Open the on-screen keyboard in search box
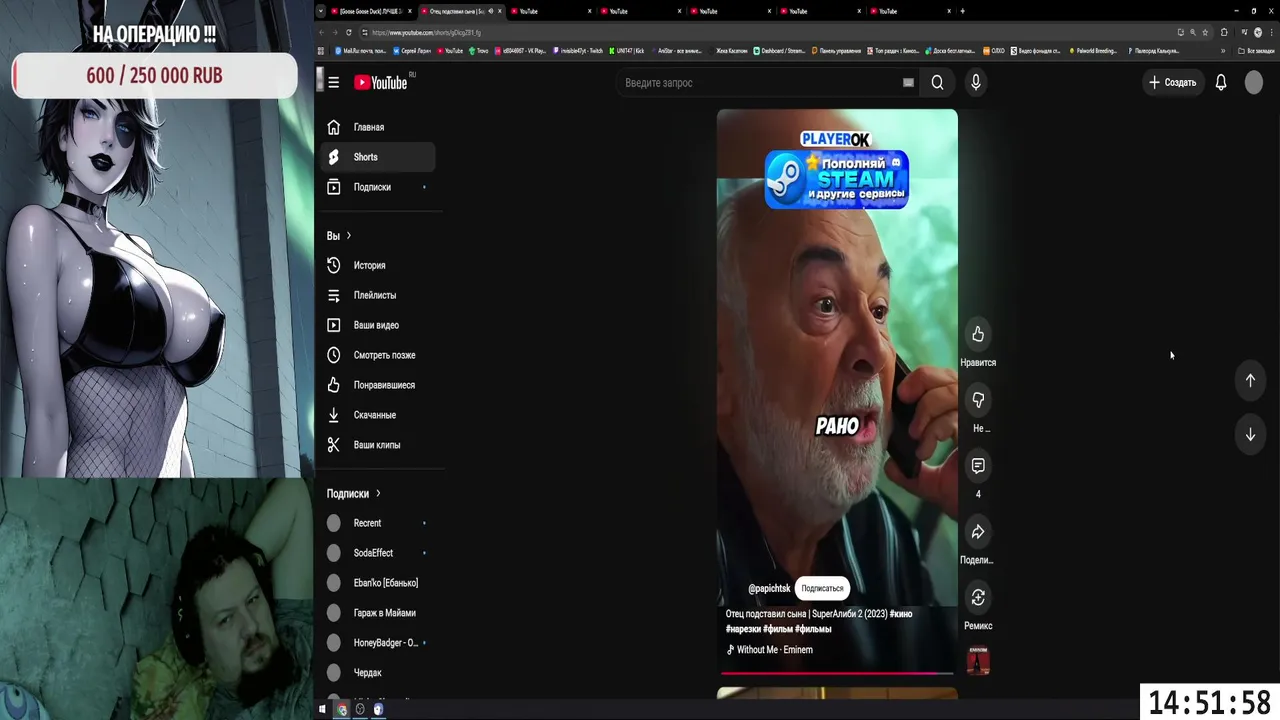1280x720 pixels. (x=908, y=83)
